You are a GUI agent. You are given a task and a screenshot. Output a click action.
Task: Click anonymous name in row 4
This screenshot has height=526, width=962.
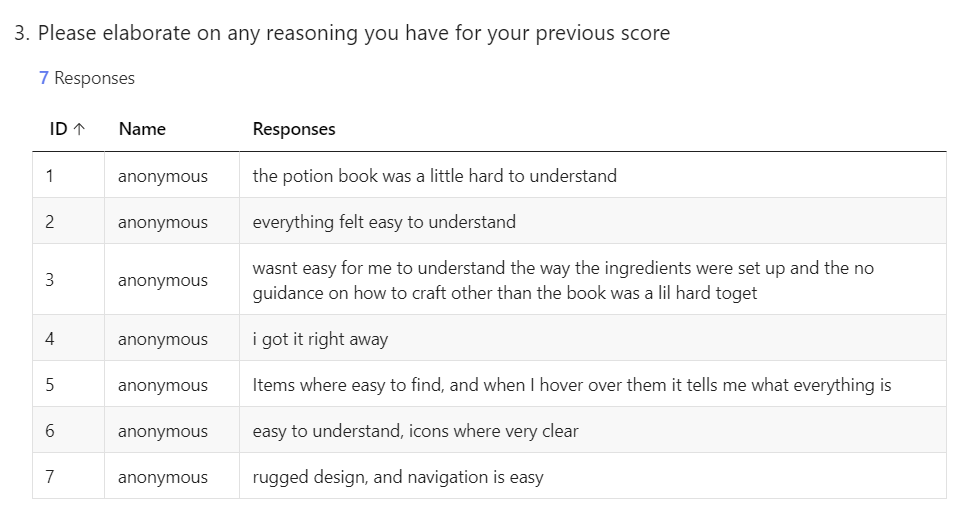[163, 339]
